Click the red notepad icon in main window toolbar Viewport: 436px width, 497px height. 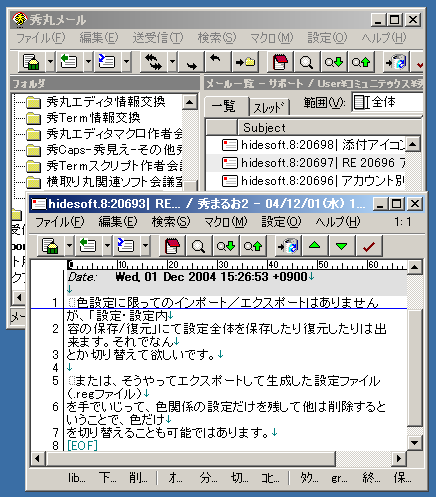point(280,62)
